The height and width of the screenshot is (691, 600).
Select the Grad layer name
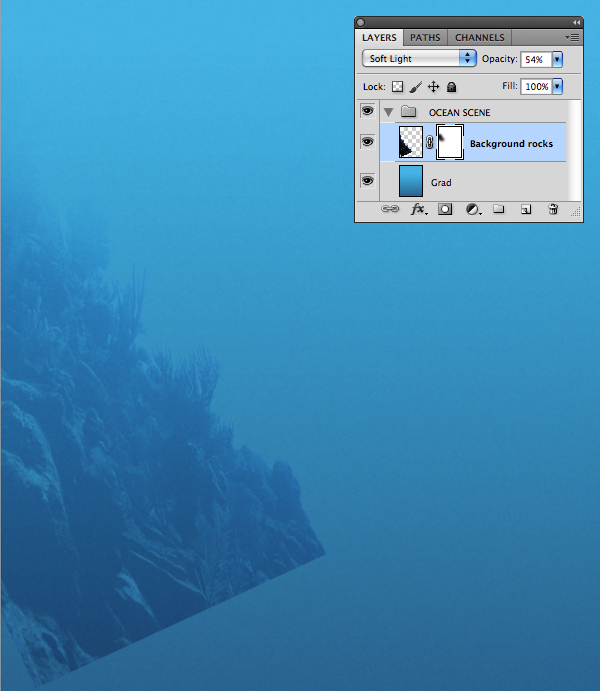click(441, 182)
